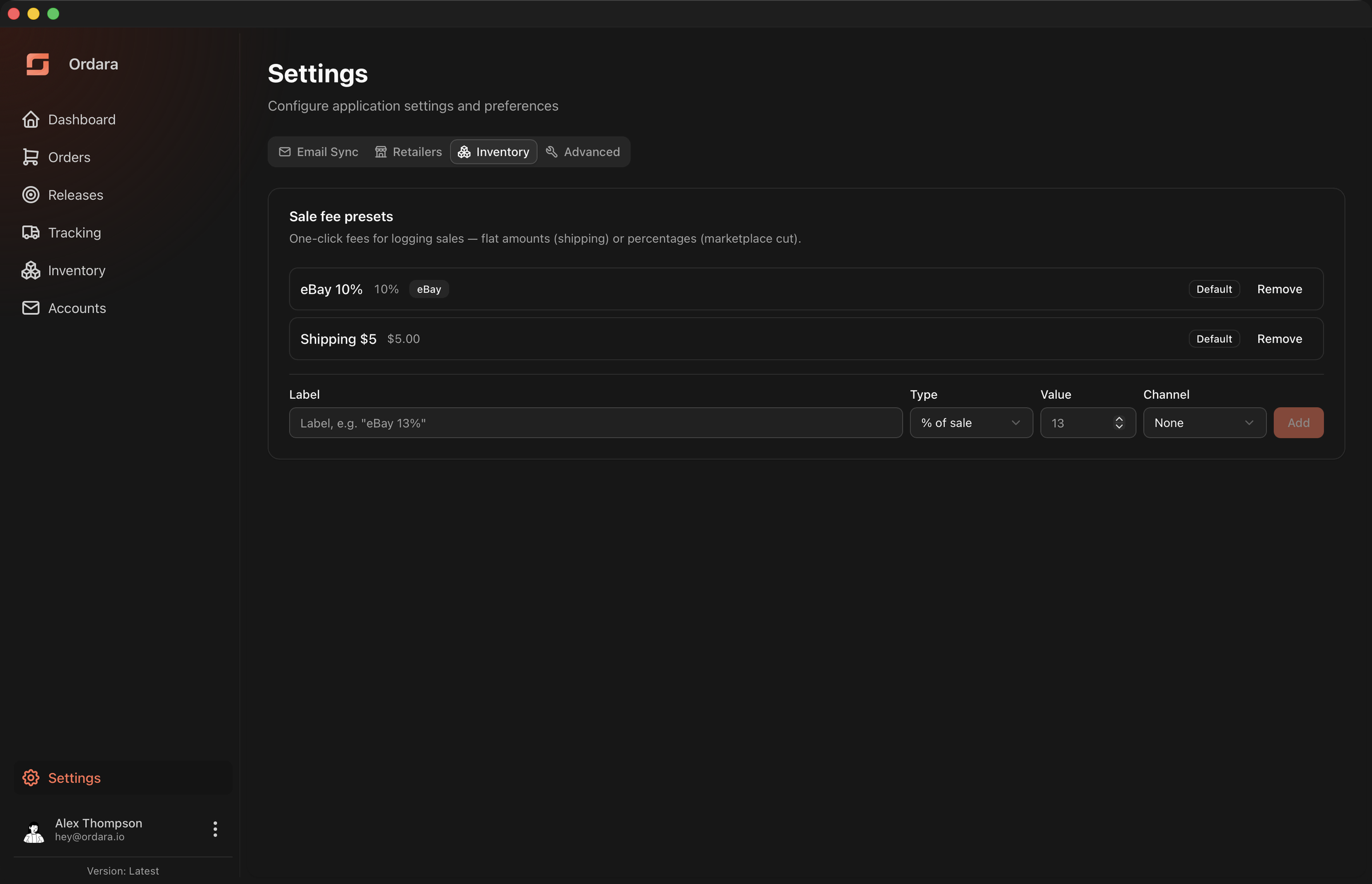This screenshot has height=884, width=1372.
Task: Toggle Default on the eBay 10% preset
Action: point(1214,289)
